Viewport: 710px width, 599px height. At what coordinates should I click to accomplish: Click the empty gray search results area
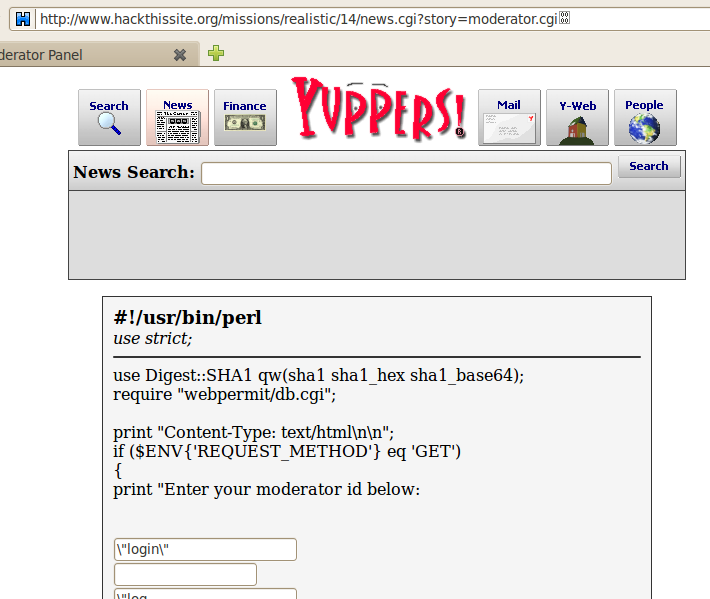point(376,235)
